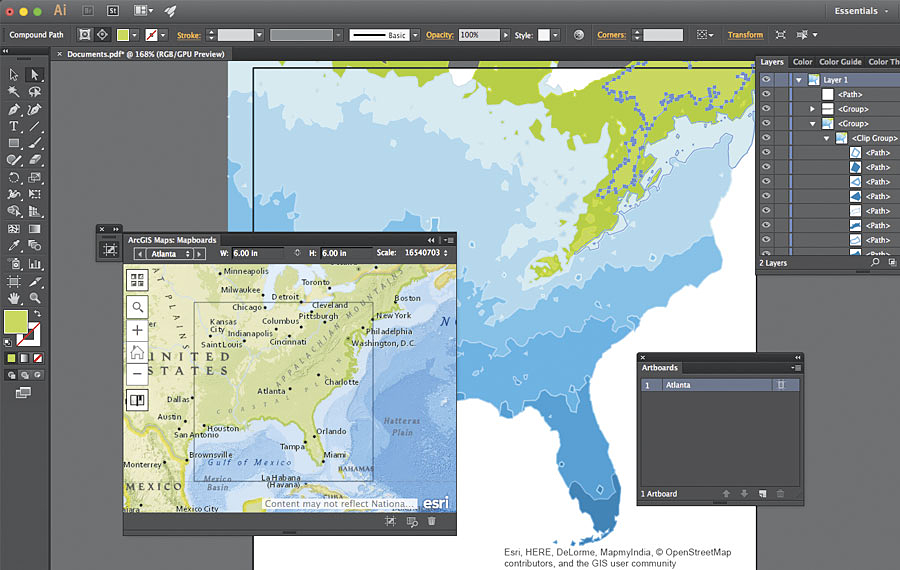Screen dimensions: 900x570
Task: Zoom in on the ArcGIS map
Action: pos(138,330)
